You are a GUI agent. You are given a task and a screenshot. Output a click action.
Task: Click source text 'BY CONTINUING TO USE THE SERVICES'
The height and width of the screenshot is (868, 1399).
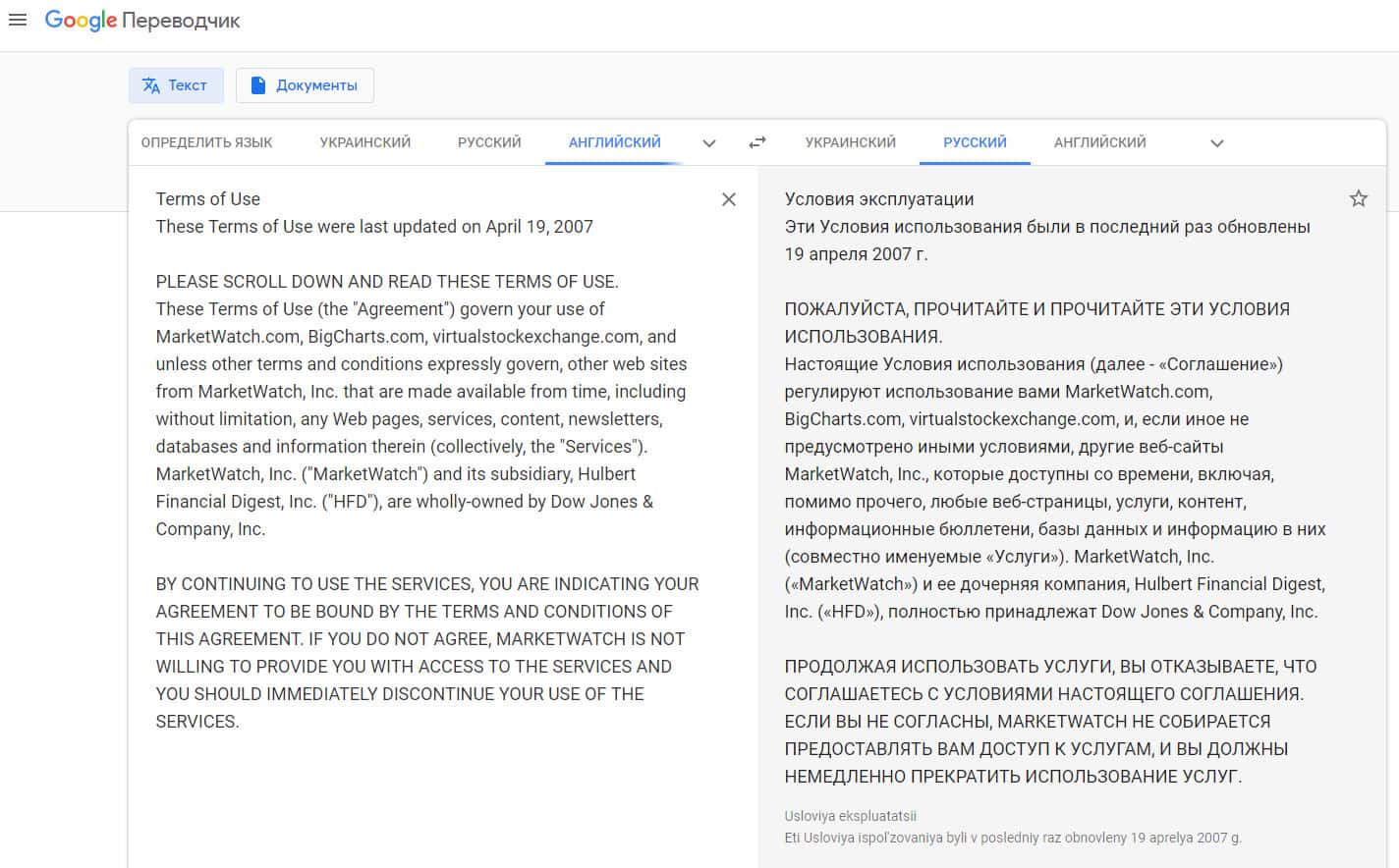[x=314, y=584]
